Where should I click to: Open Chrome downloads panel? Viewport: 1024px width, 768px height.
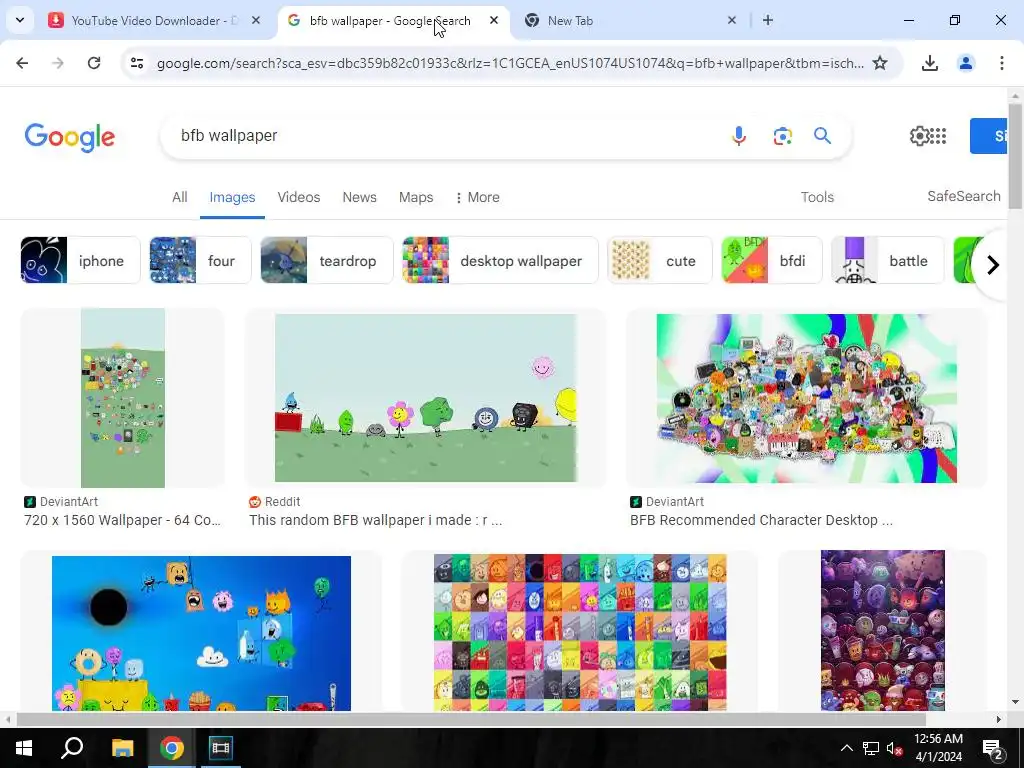click(929, 63)
